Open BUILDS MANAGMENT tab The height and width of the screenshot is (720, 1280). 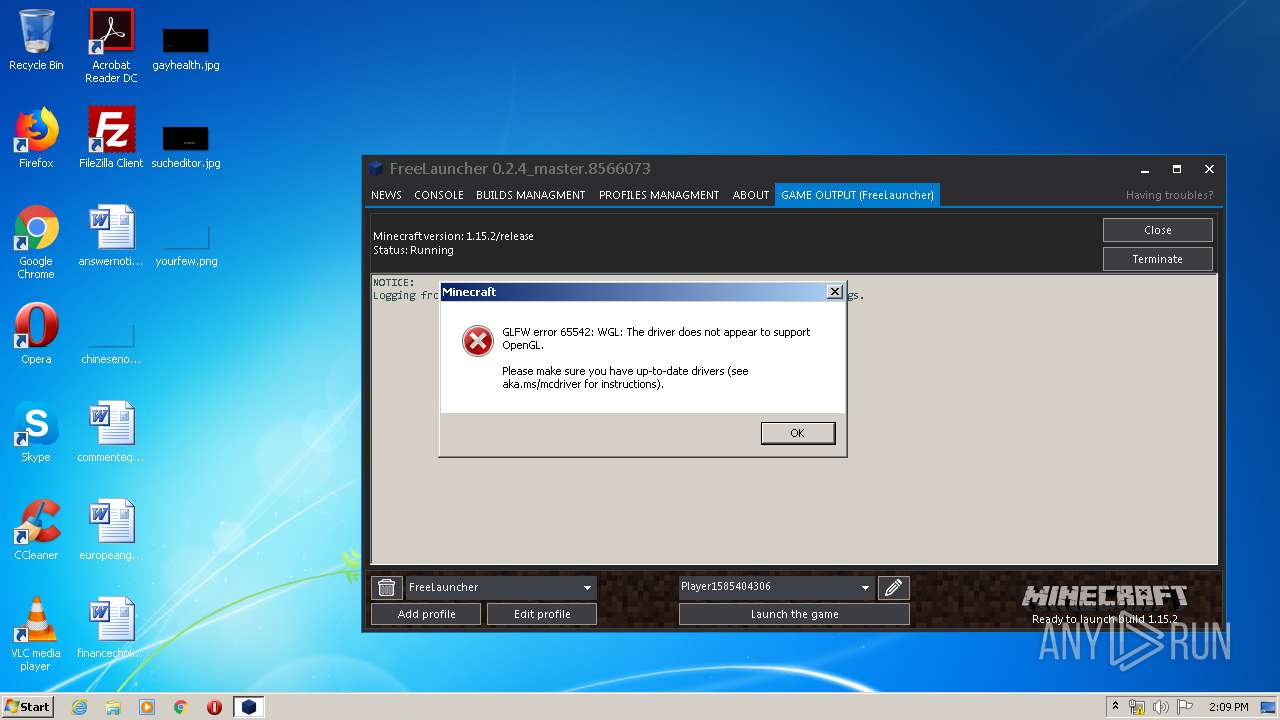(x=531, y=195)
